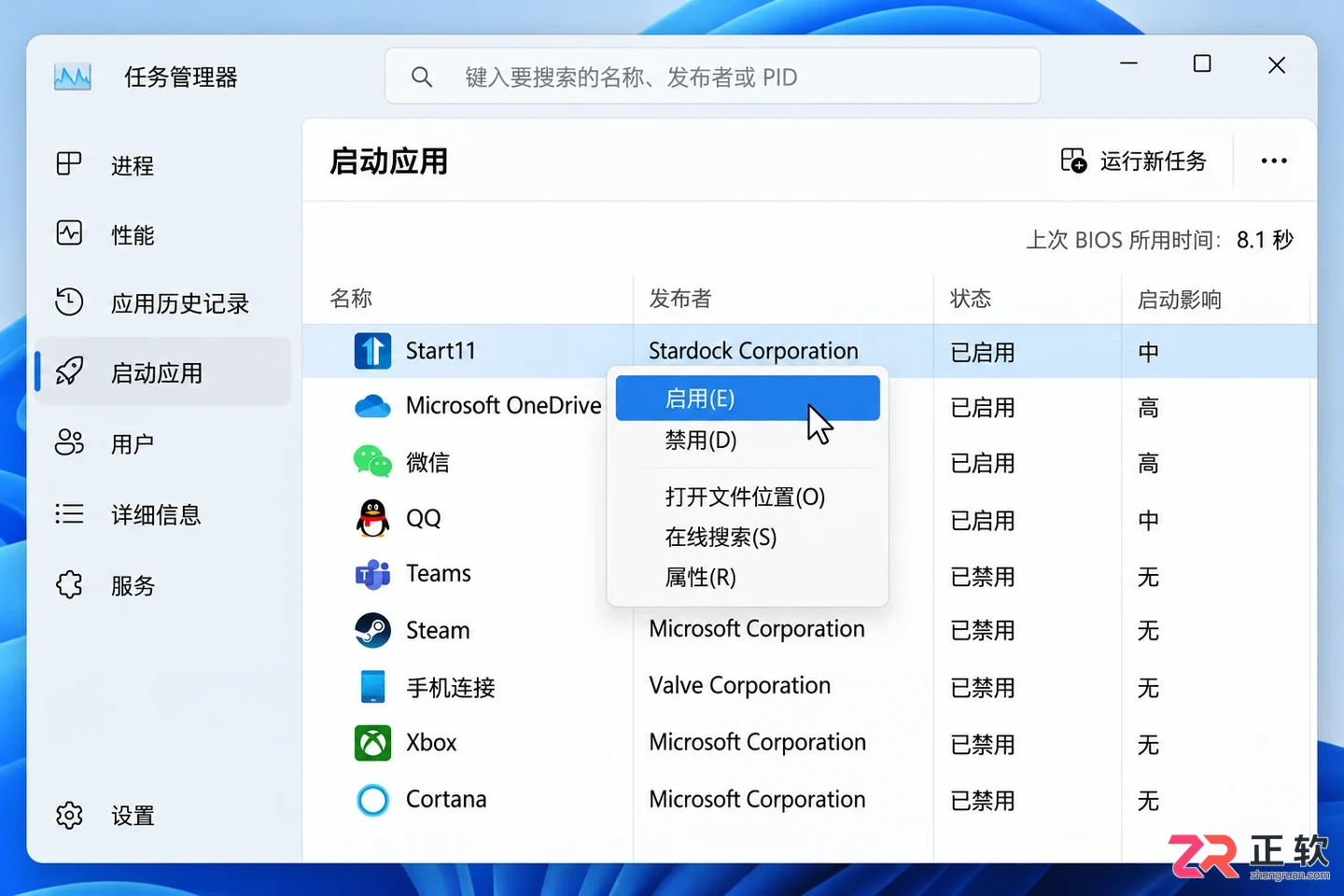
Task: Open the 服务 puzzle-piece icon
Action: (x=69, y=584)
